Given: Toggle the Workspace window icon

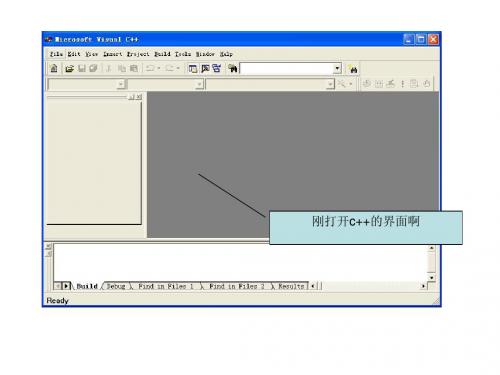Looking at the screenshot, I should tap(193, 68).
